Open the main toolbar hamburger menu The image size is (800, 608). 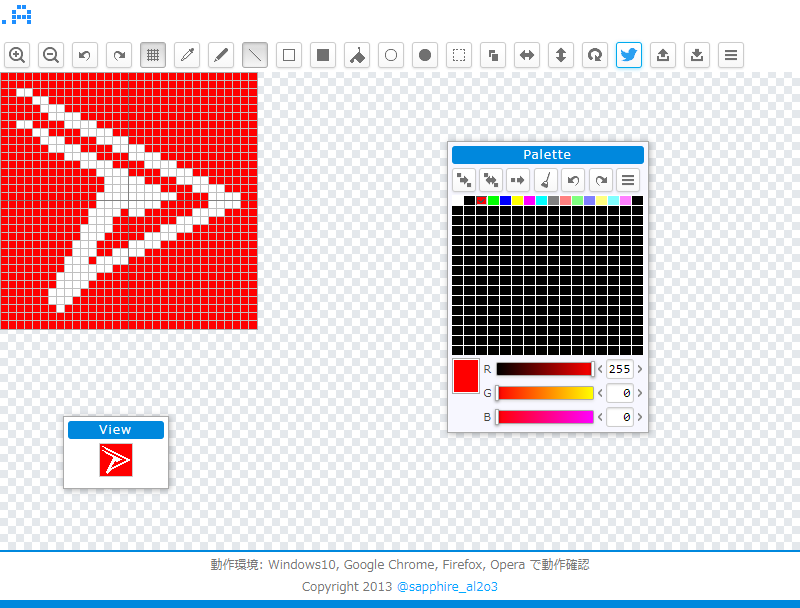pos(731,55)
